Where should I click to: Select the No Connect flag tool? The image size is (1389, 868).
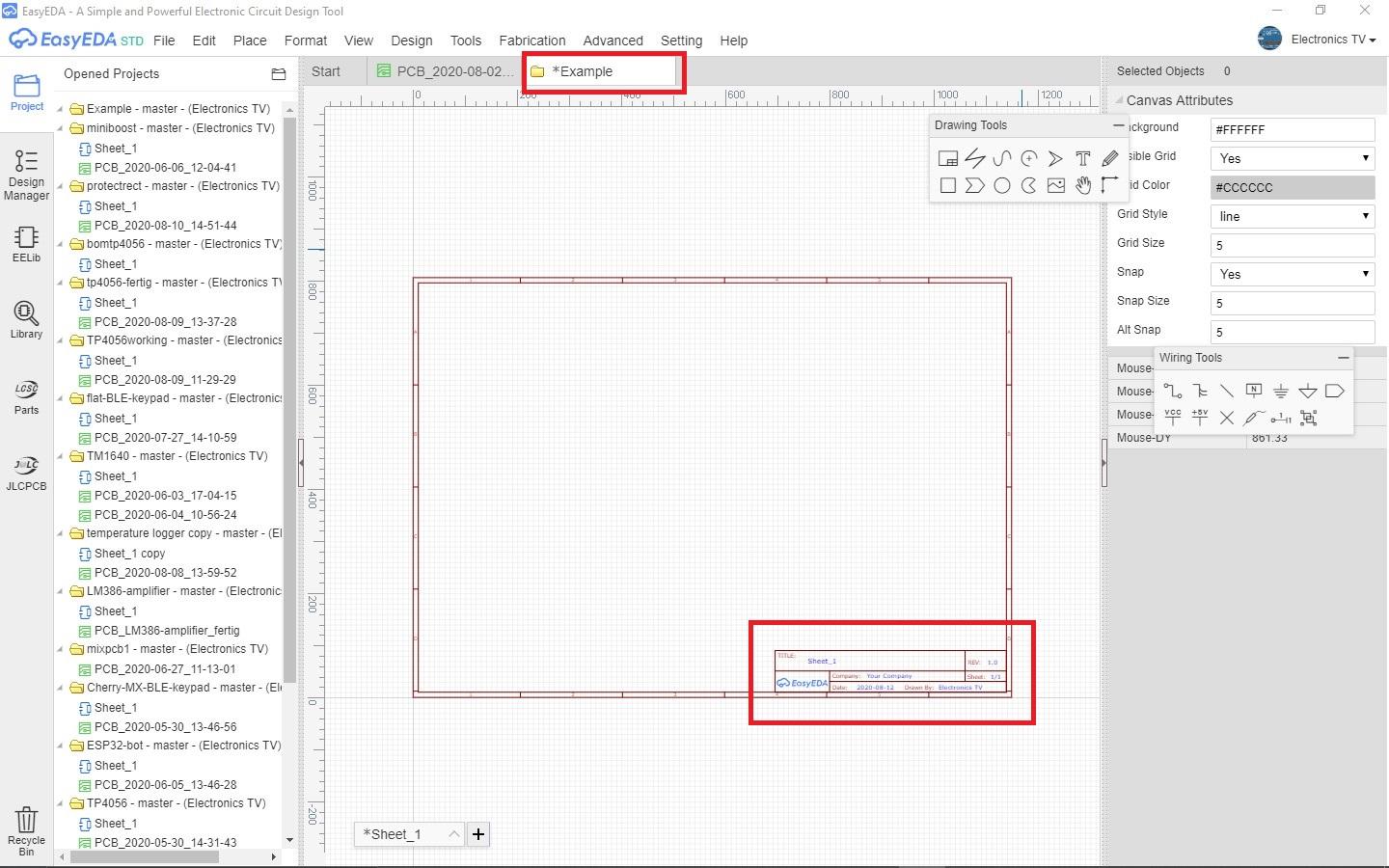[1227, 418]
